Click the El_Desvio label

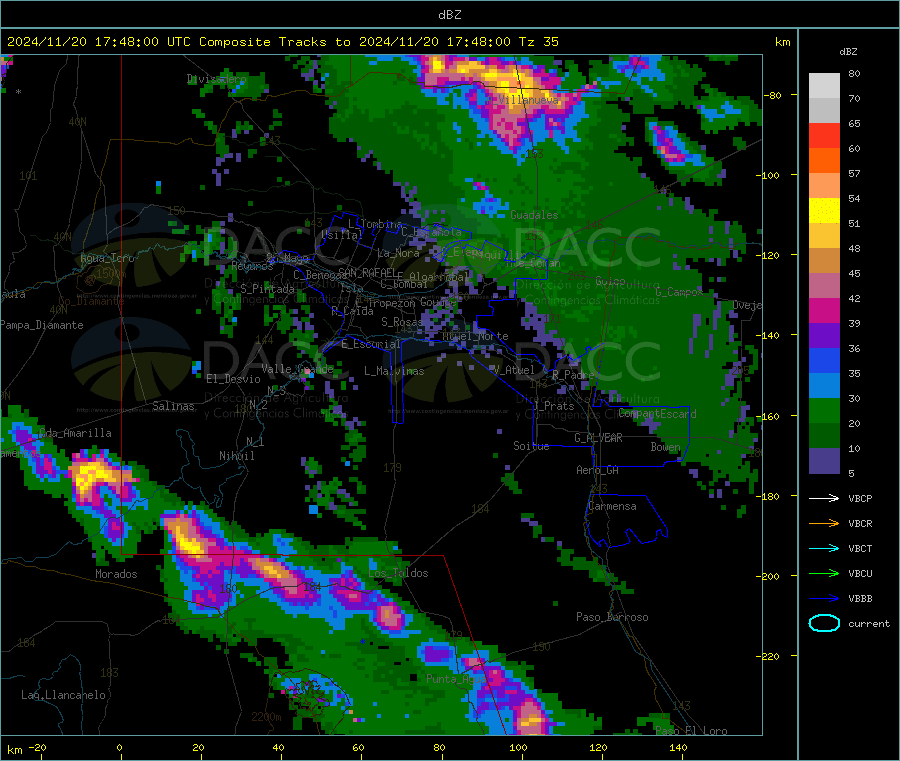point(233,379)
